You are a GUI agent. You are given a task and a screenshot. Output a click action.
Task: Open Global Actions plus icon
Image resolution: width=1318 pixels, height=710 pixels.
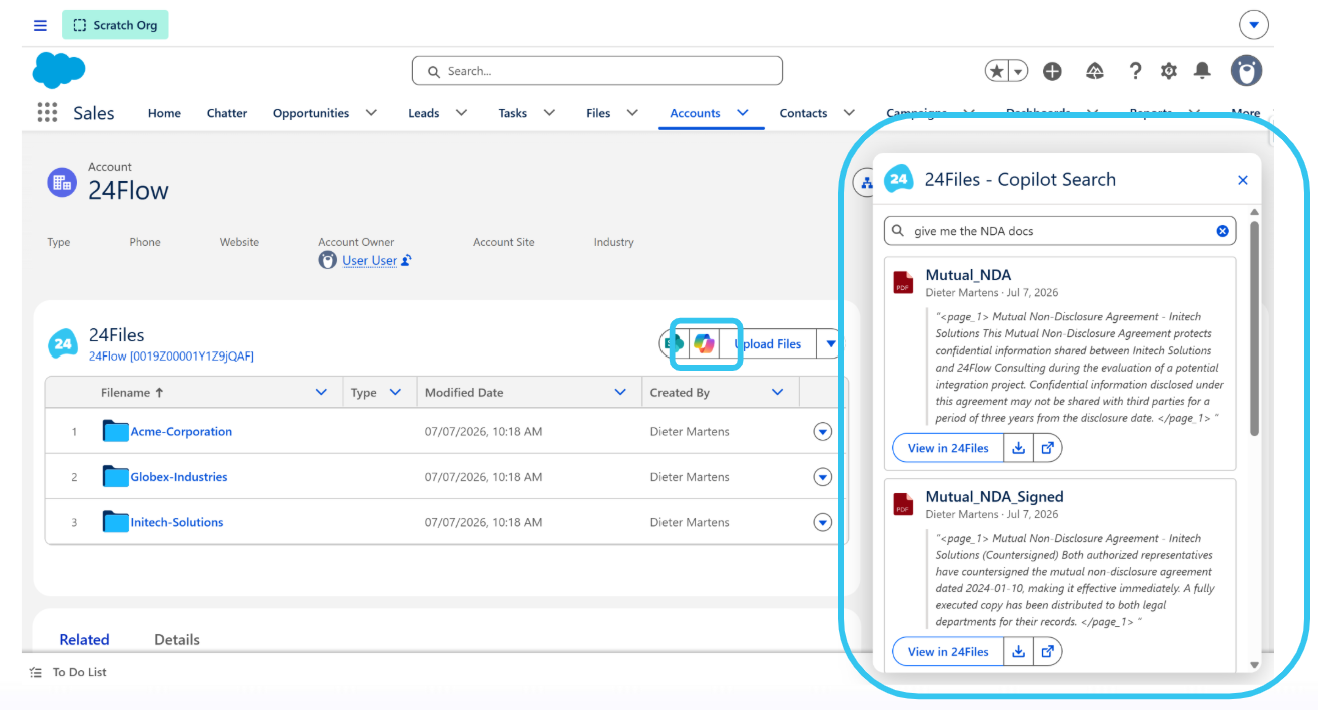point(1052,71)
